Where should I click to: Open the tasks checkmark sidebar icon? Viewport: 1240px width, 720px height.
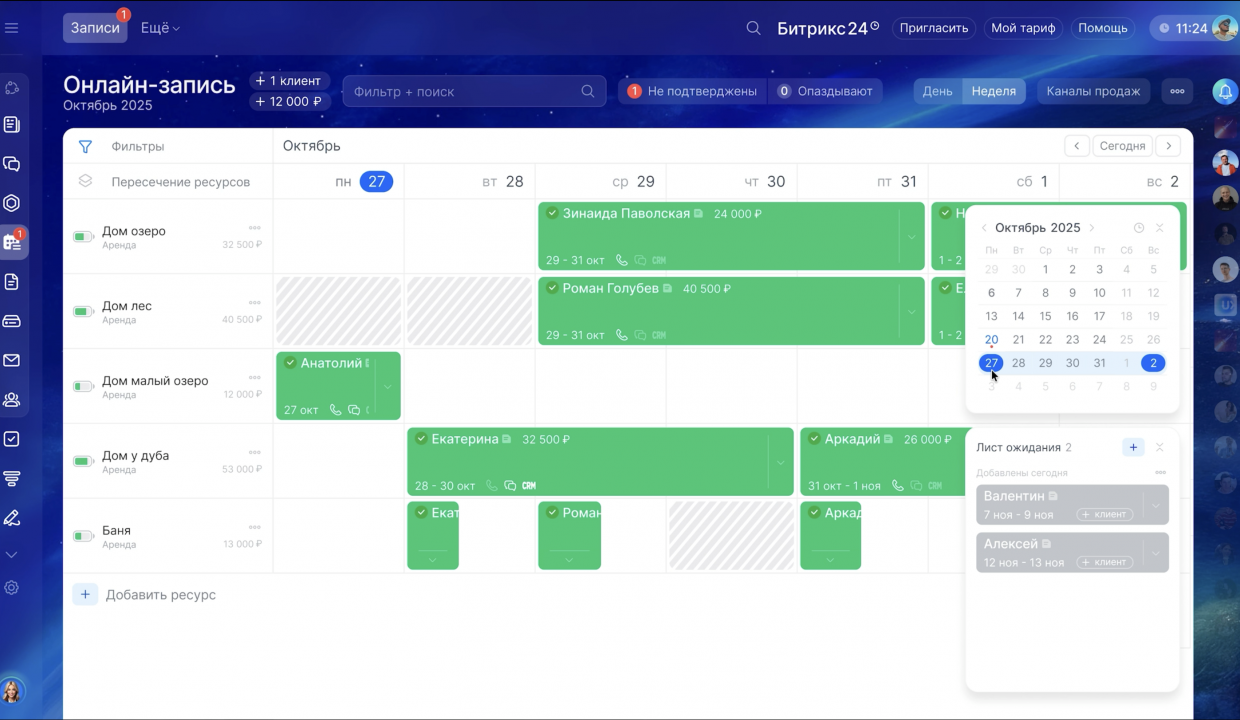click(12, 439)
